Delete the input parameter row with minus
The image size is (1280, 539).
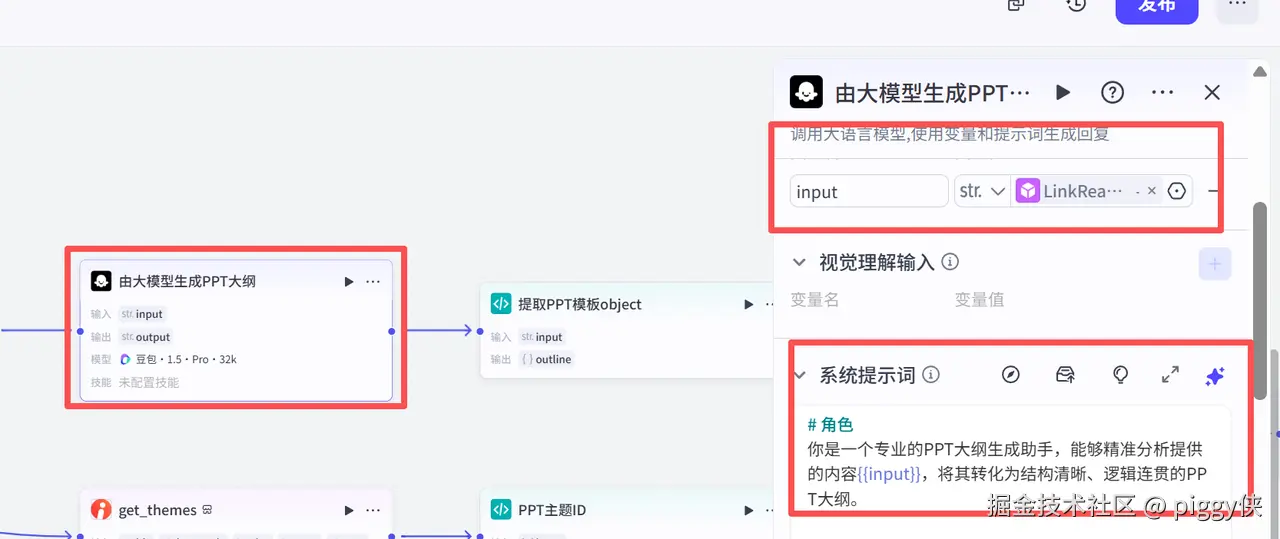click(1214, 191)
